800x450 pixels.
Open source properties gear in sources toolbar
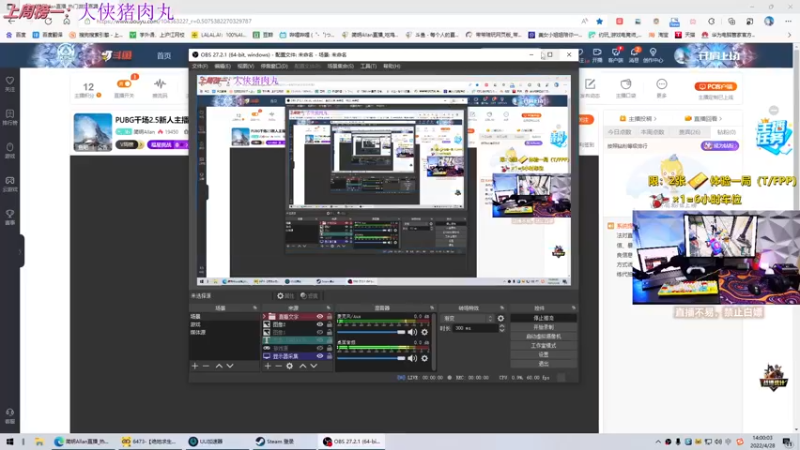pos(289,366)
